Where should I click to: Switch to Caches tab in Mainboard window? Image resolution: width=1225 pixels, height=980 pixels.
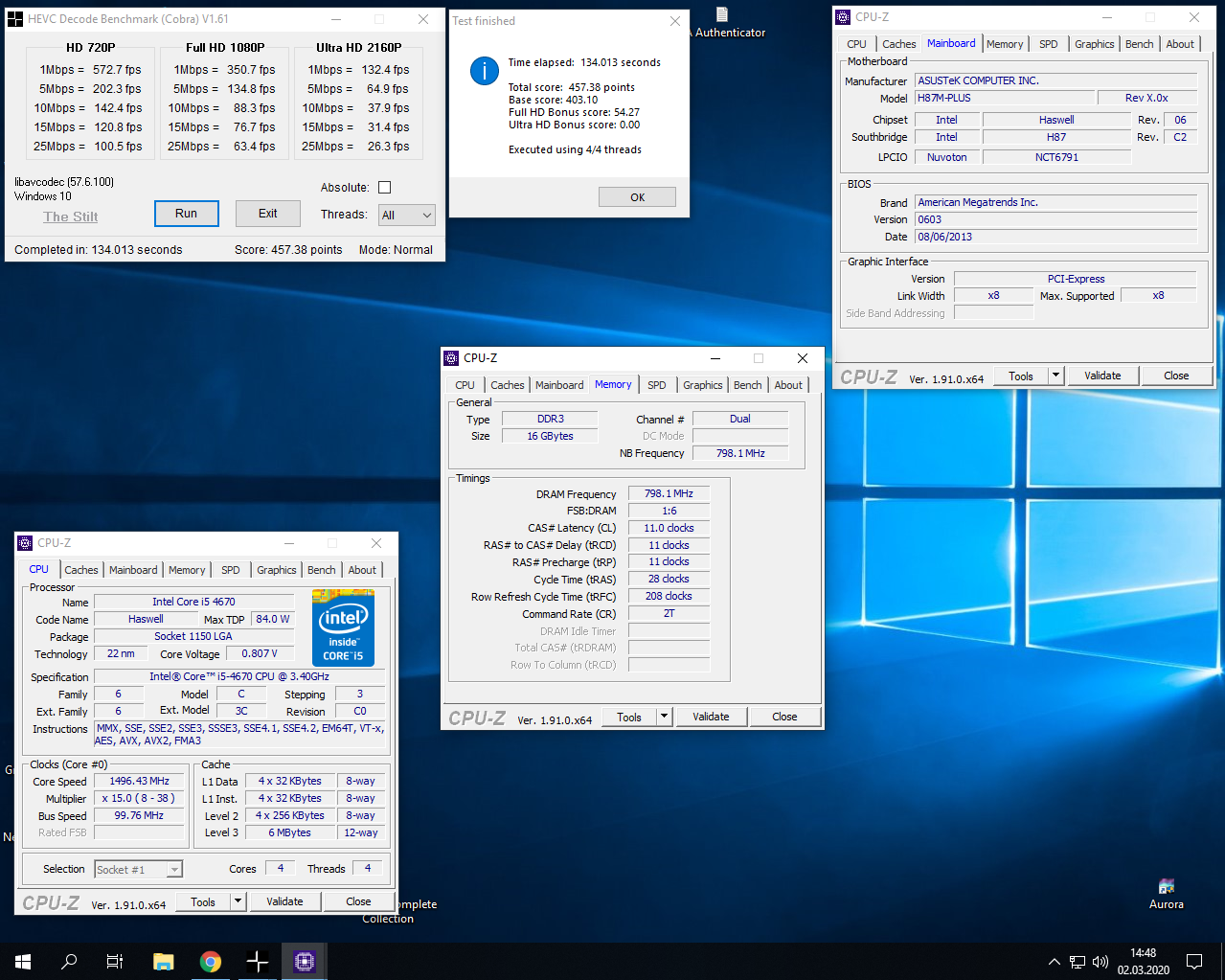(x=898, y=44)
